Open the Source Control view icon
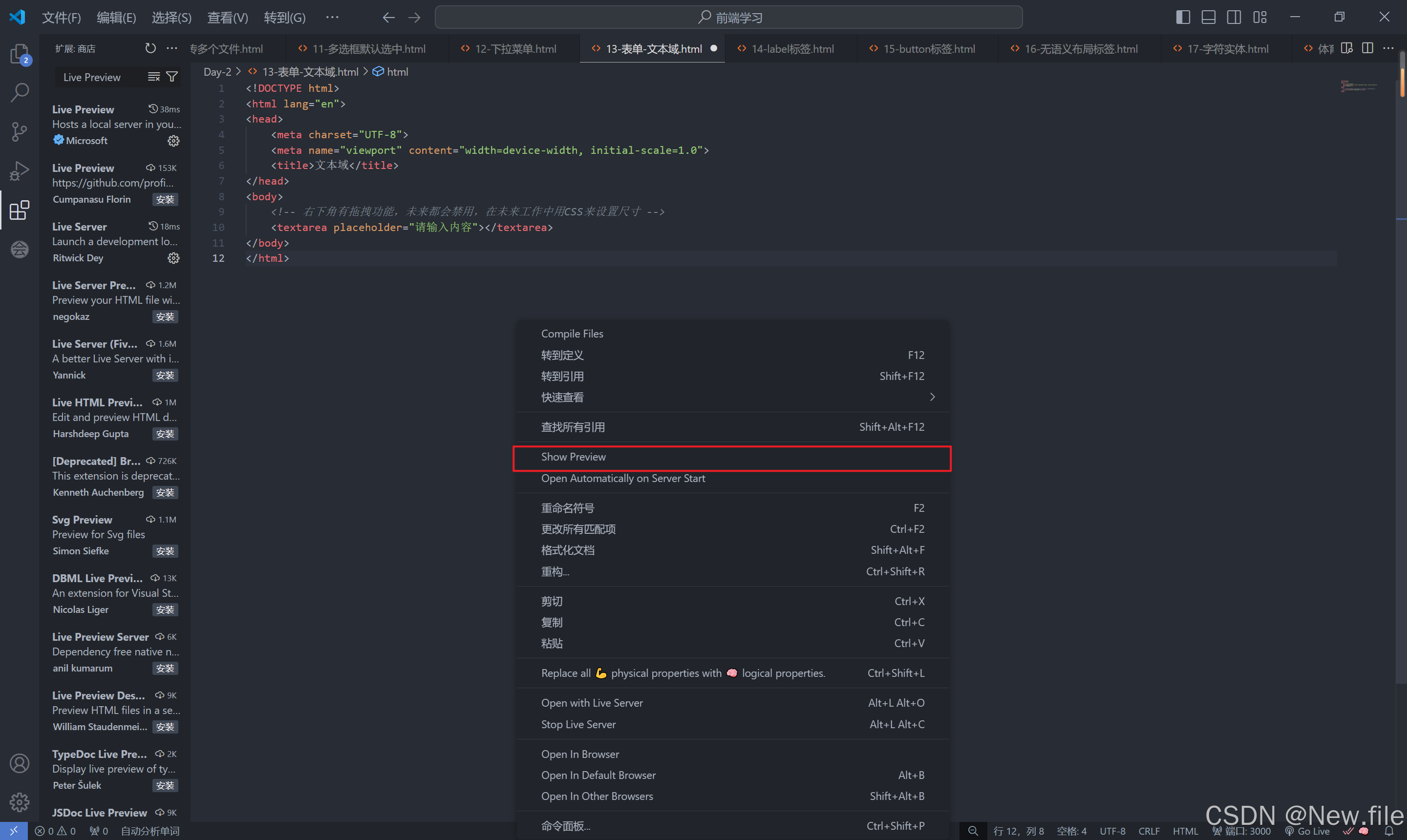1407x840 pixels. click(x=19, y=131)
